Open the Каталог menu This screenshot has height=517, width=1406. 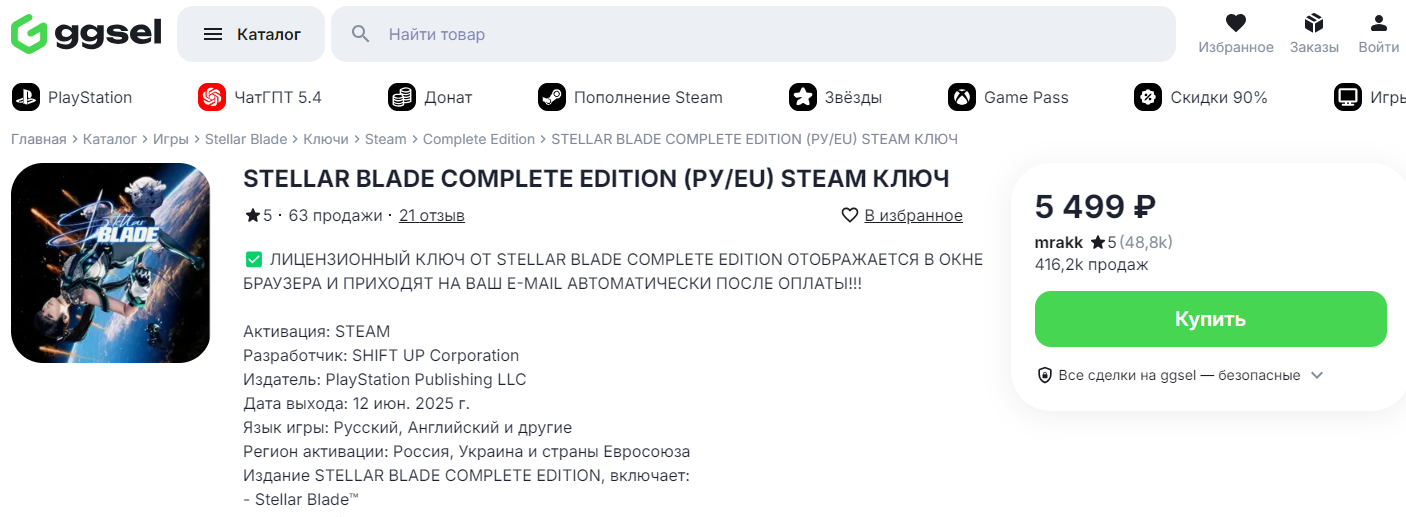pos(251,34)
